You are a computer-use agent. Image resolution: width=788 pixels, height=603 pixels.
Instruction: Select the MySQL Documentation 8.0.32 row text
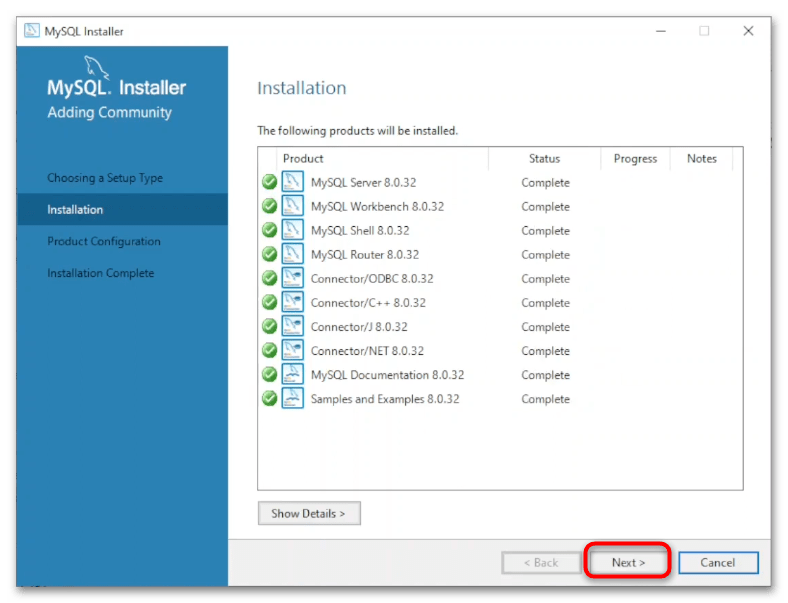(387, 375)
